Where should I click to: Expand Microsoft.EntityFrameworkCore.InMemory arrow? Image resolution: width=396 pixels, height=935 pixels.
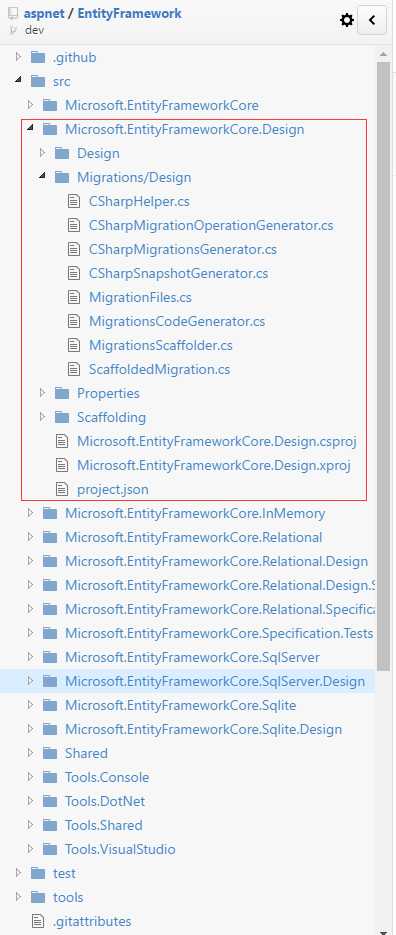click(30, 513)
